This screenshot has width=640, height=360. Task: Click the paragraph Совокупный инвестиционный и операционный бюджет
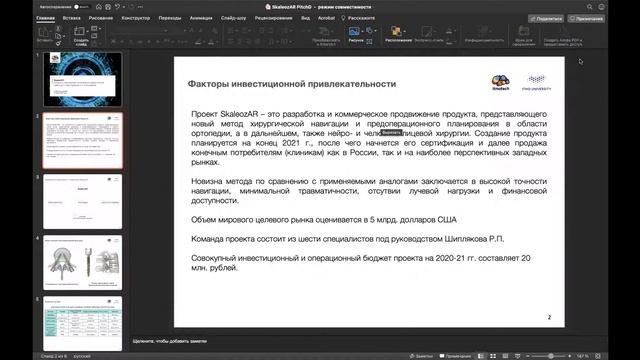point(360,263)
